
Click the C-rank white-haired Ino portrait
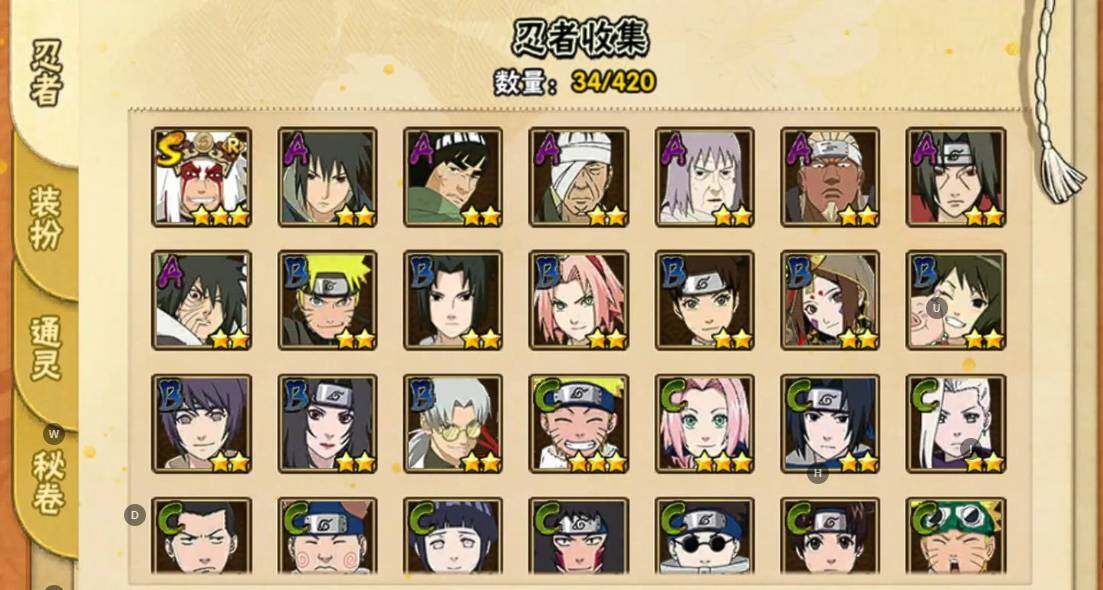coord(956,423)
